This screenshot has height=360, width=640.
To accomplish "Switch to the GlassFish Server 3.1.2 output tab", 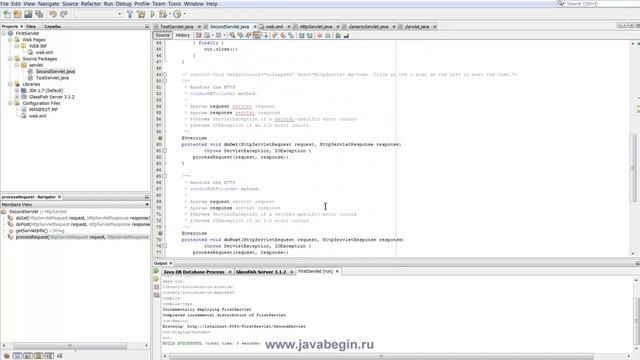I will [x=261, y=271].
